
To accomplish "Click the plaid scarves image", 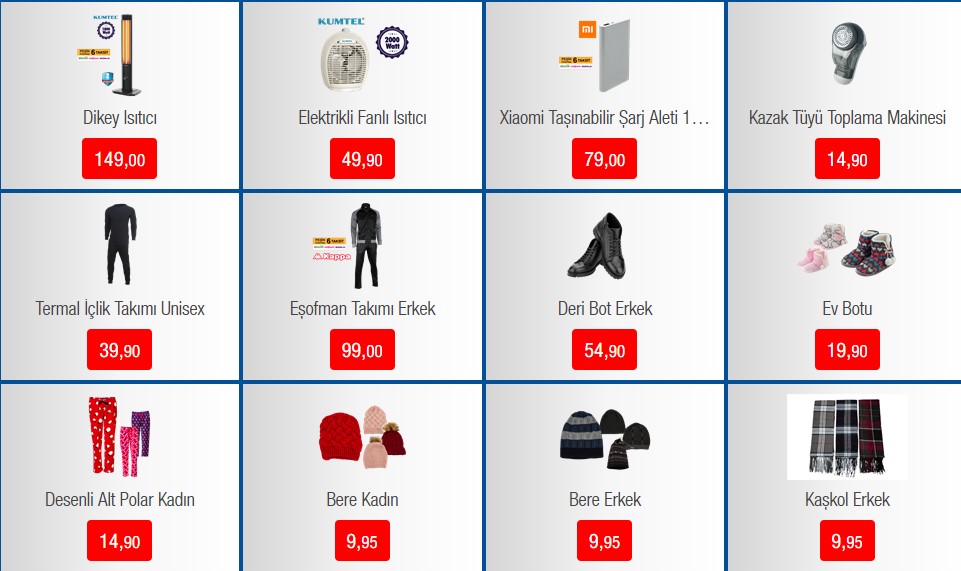I will pyautogui.click(x=847, y=437).
